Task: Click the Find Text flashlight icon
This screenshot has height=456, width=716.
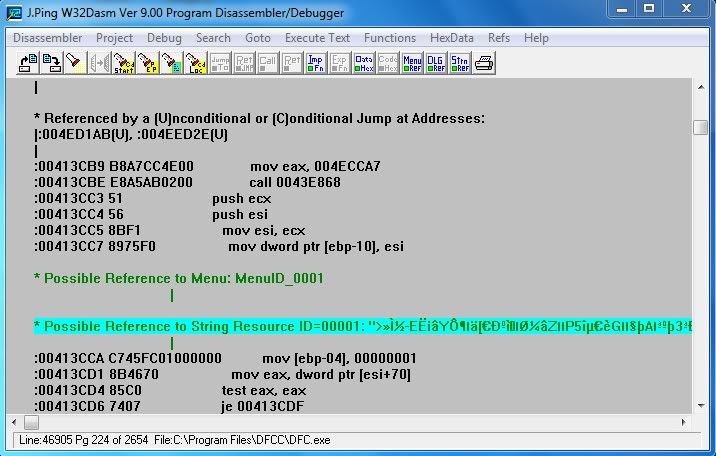Action: (75, 63)
